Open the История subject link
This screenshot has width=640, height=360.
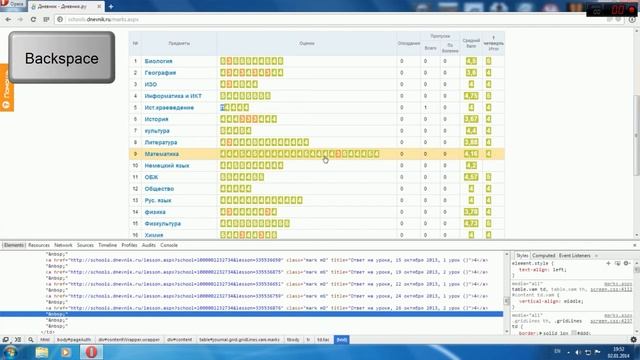pyautogui.click(x=156, y=119)
